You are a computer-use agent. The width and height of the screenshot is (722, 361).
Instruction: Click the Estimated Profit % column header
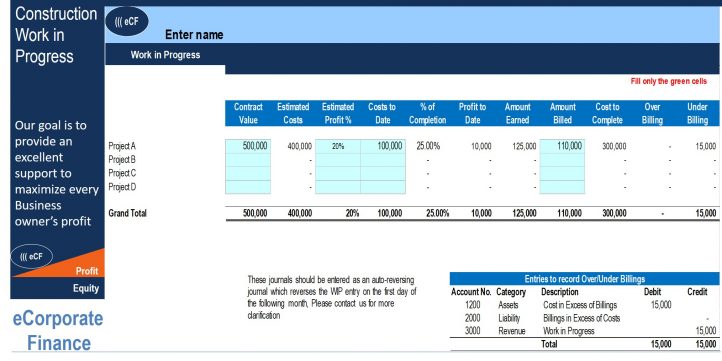point(338,113)
